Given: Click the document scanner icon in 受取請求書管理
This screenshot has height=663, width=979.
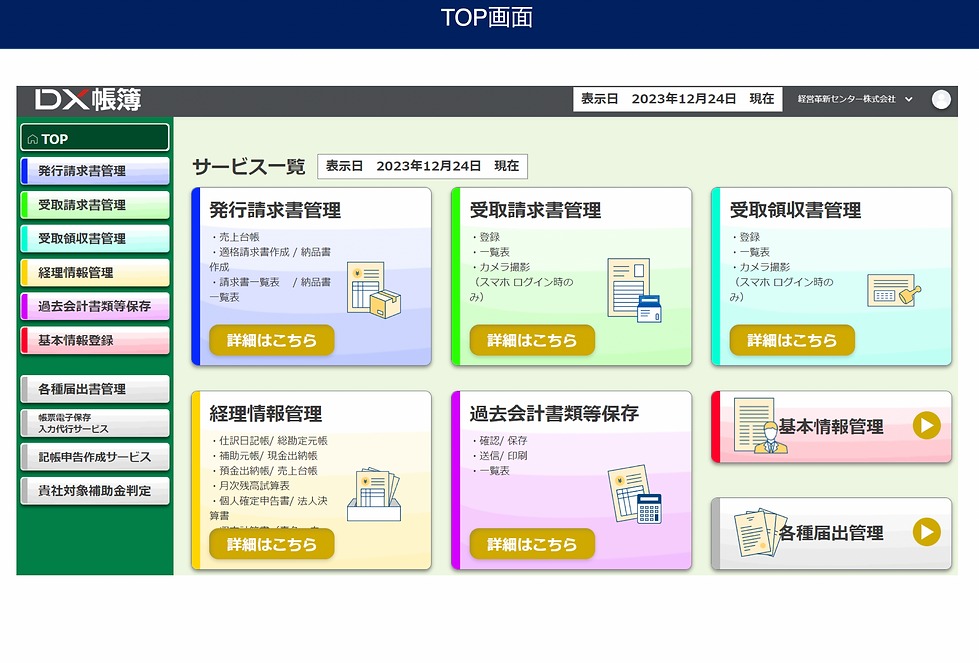Looking at the screenshot, I should tap(634, 290).
